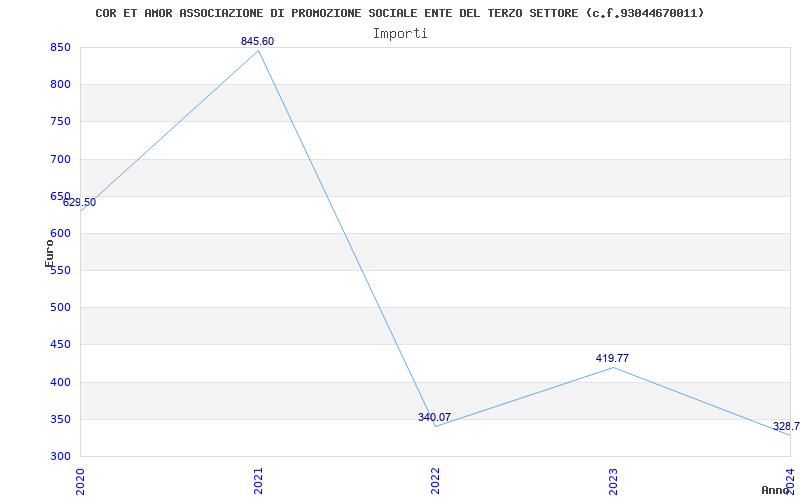
Task: Click y-axis tick value 300
Action: (x=60, y=457)
